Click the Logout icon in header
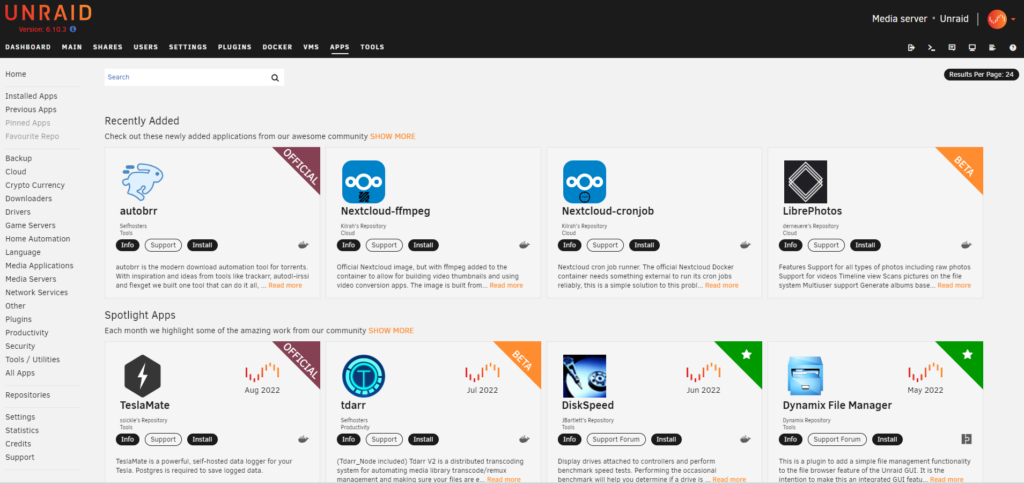 click(912, 47)
